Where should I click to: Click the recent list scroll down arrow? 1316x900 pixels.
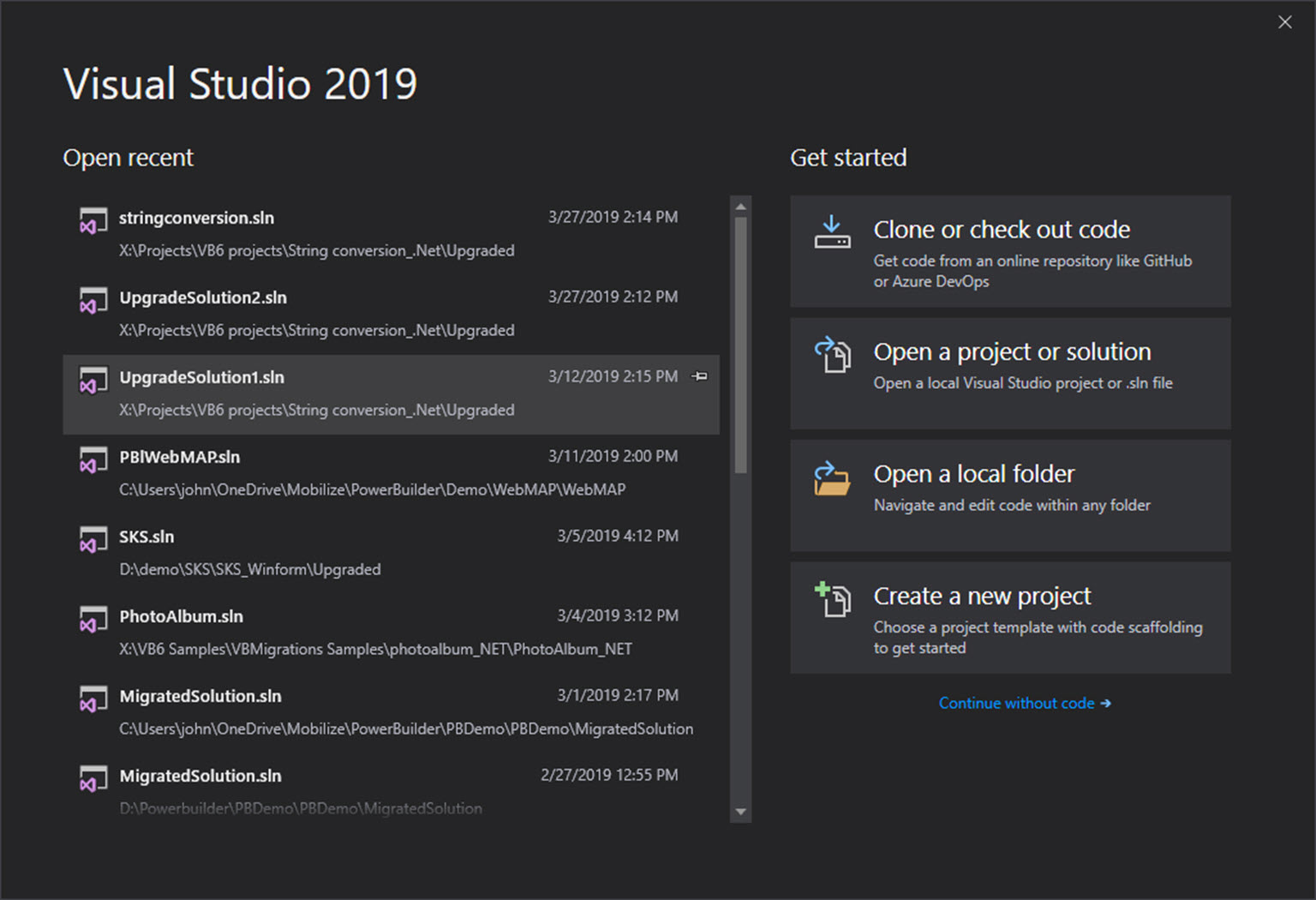[x=741, y=812]
